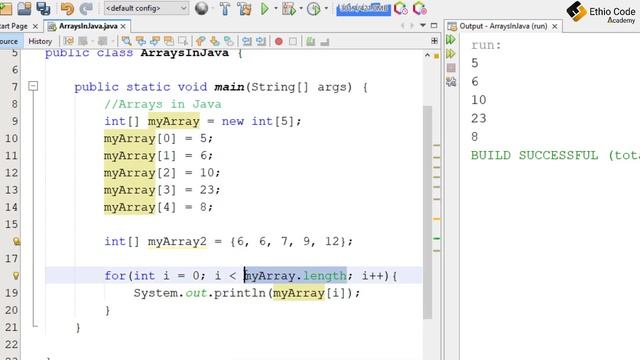Click Find Next Occurrence icon

(155, 41)
